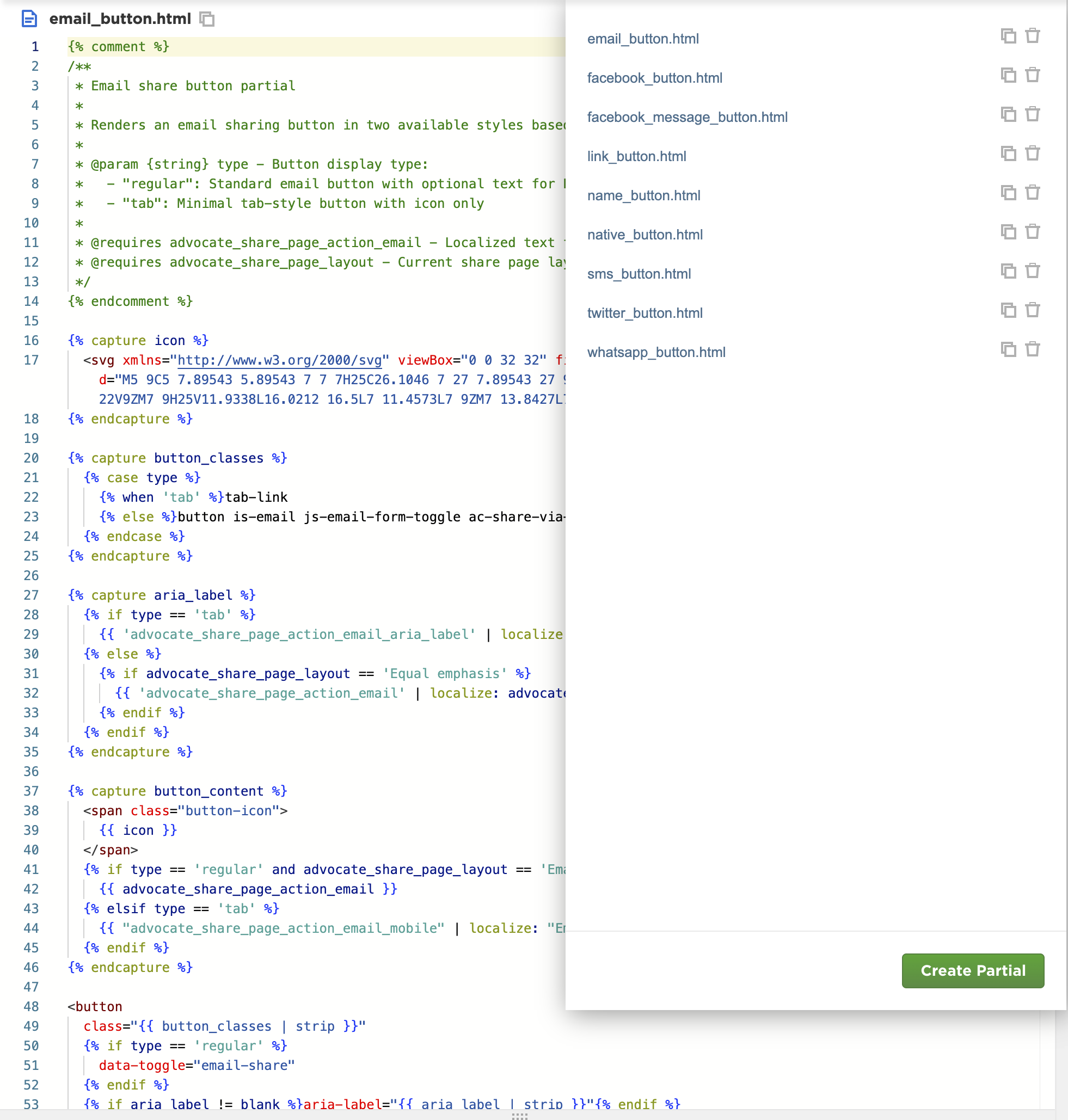Open the sms_button.html partial
1068x1120 pixels.
(x=639, y=274)
